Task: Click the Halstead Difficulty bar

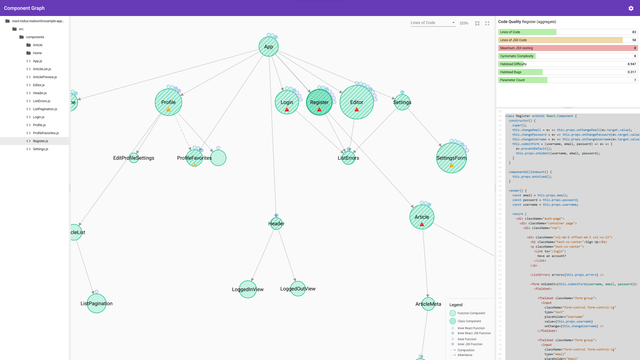Action: point(567,64)
